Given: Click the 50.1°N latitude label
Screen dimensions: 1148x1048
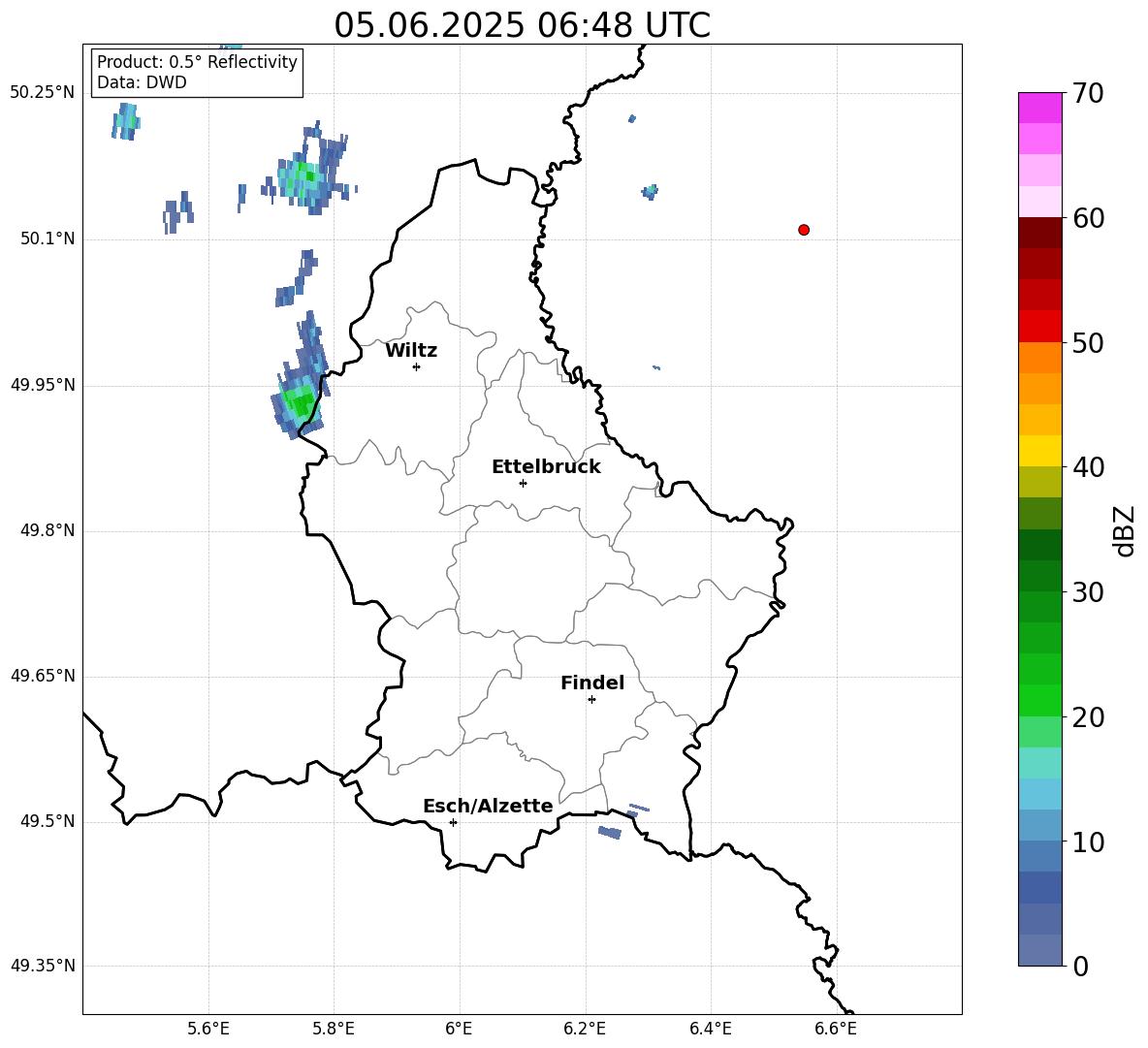Looking at the screenshot, I should (48, 239).
